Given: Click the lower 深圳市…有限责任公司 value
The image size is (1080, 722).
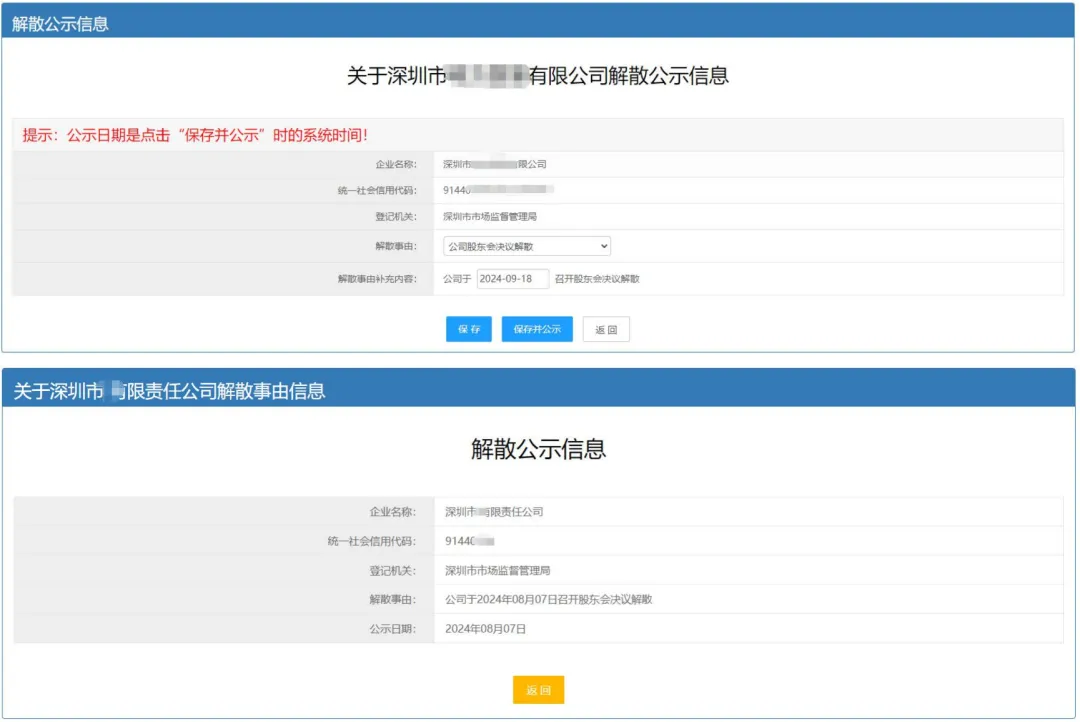Looking at the screenshot, I should (x=494, y=511).
